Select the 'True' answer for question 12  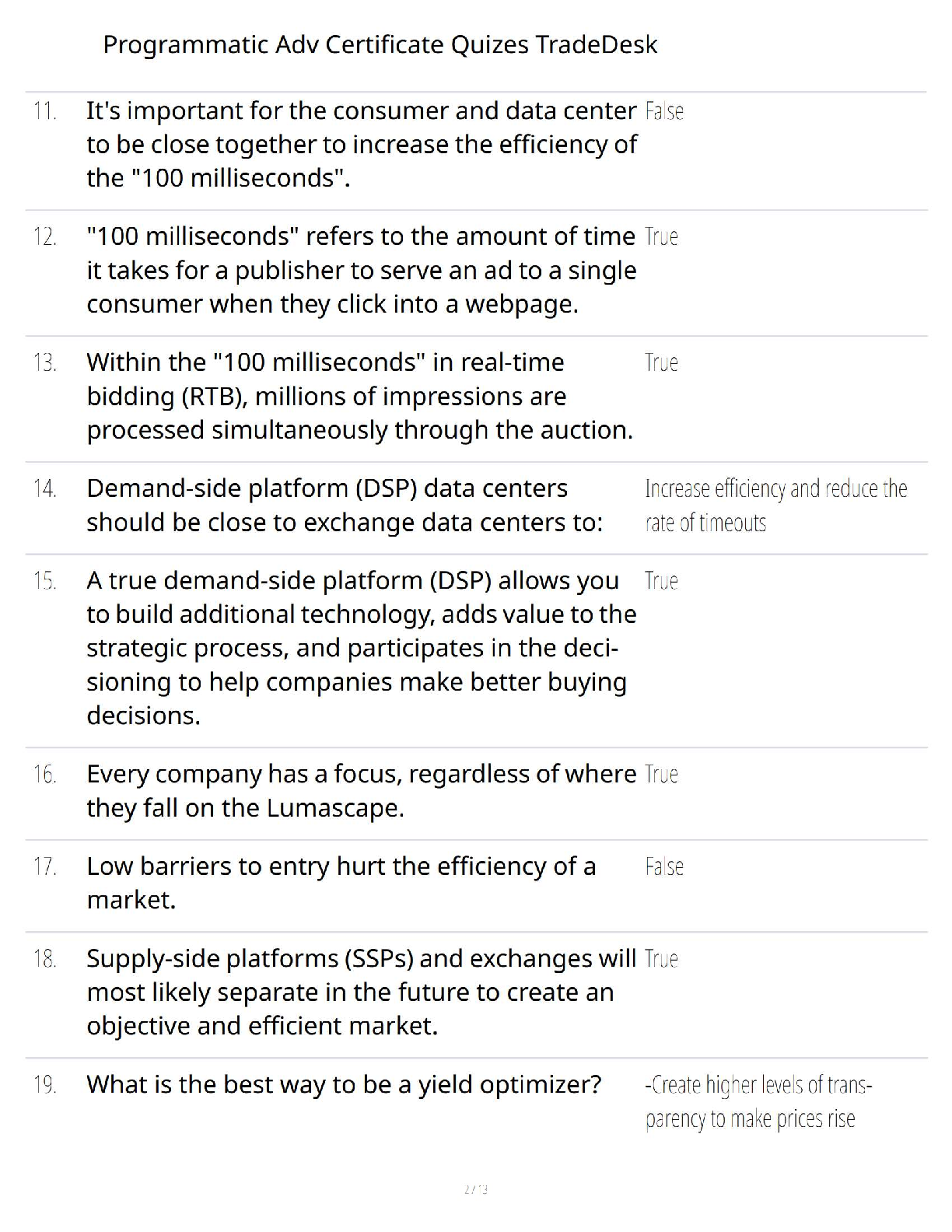pos(661,236)
